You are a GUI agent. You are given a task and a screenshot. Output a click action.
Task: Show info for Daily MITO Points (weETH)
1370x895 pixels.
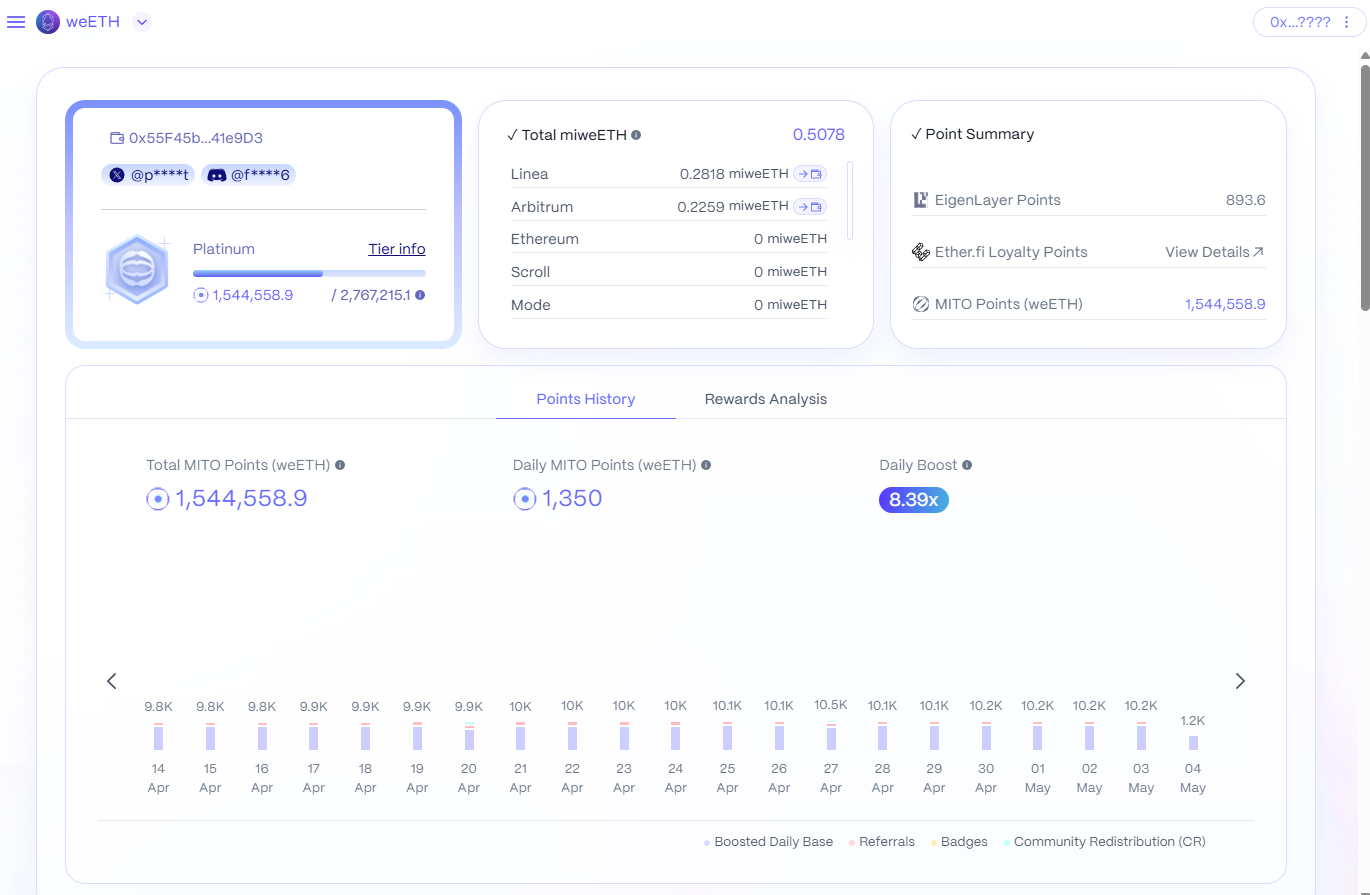coord(706,465)
